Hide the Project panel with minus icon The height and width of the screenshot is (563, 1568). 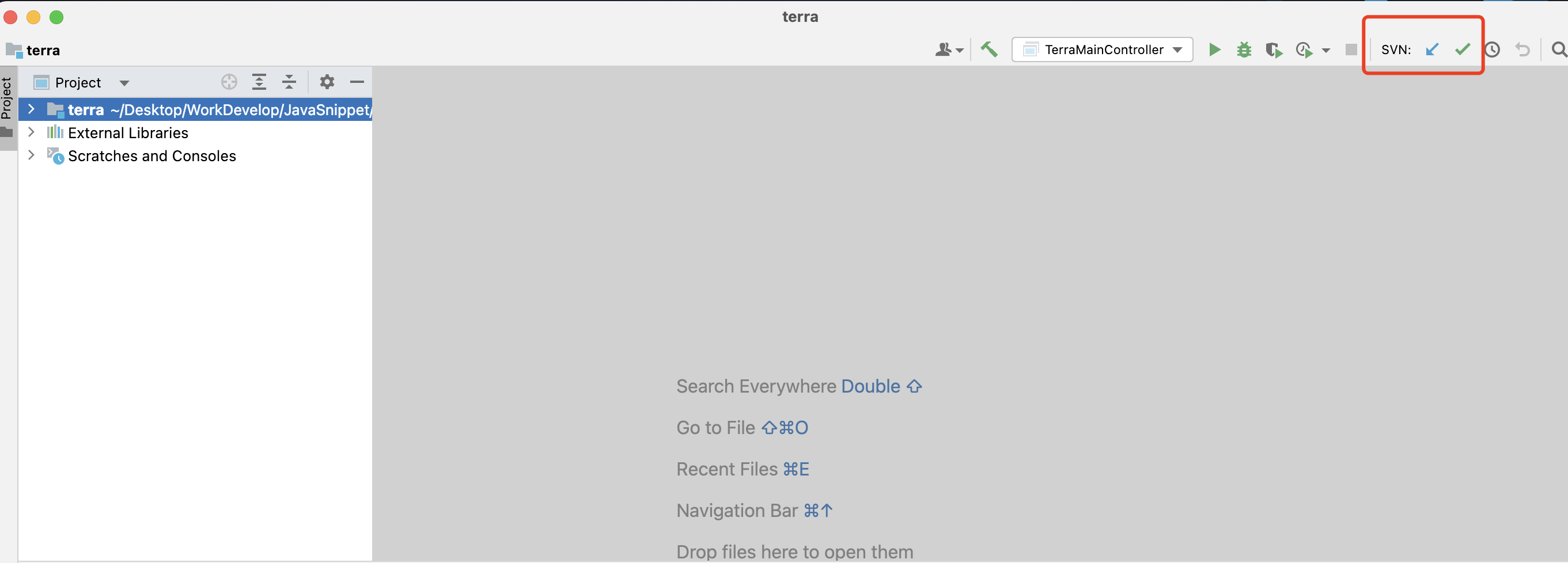(x=357, y=82)
